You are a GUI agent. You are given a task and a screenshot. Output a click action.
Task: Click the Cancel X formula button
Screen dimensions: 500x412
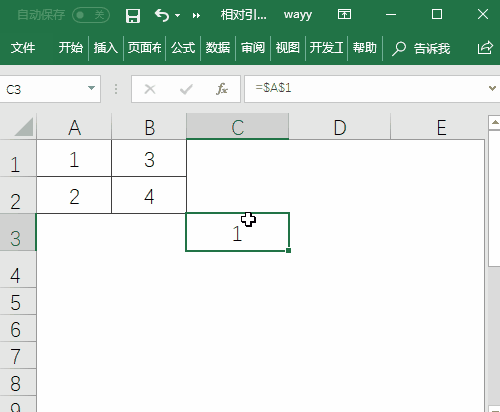[150, 89]
